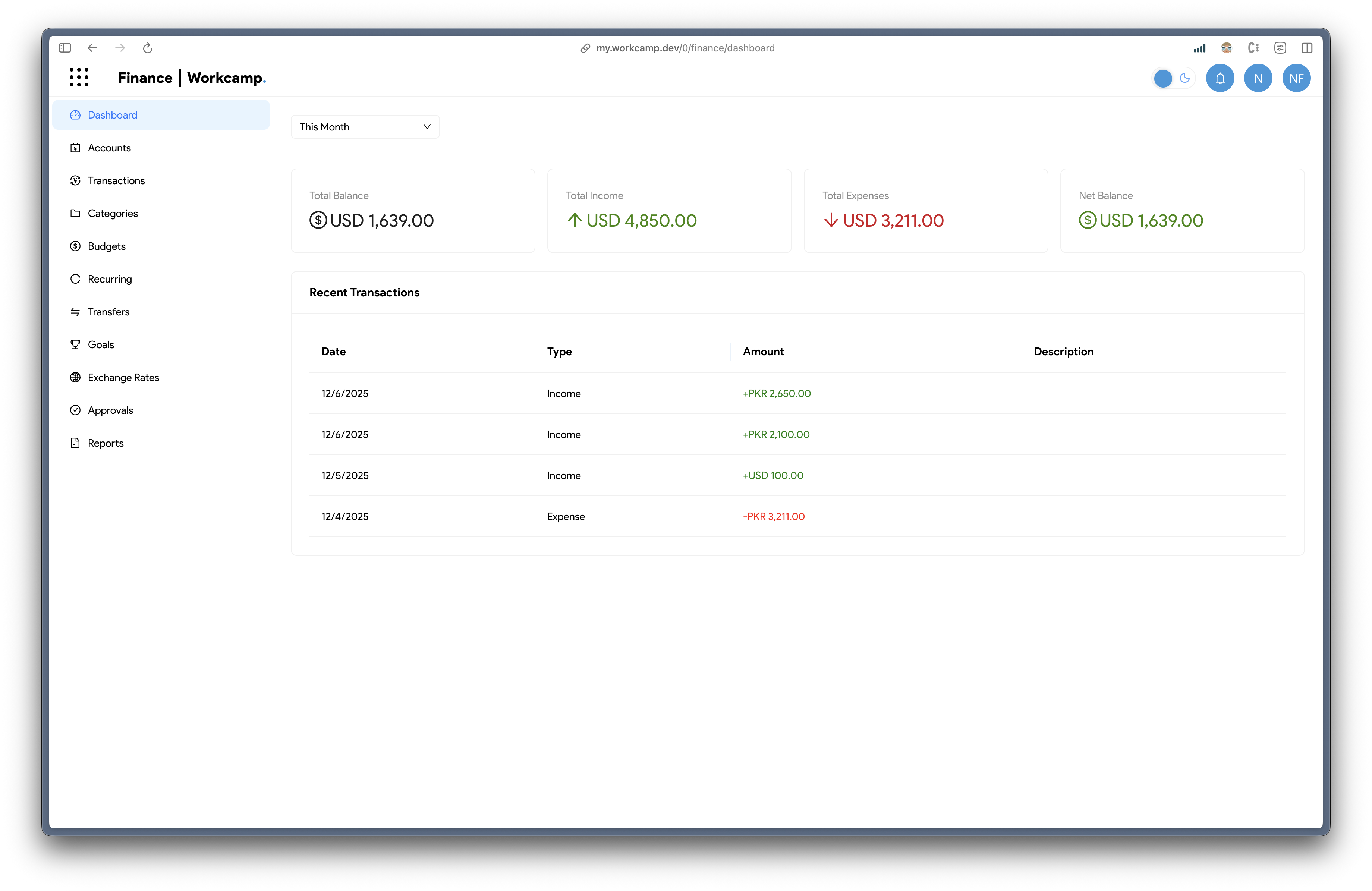Open the Exchange Rates globe icon
This screenshot has width=1372, height=891.
(76, 377)
